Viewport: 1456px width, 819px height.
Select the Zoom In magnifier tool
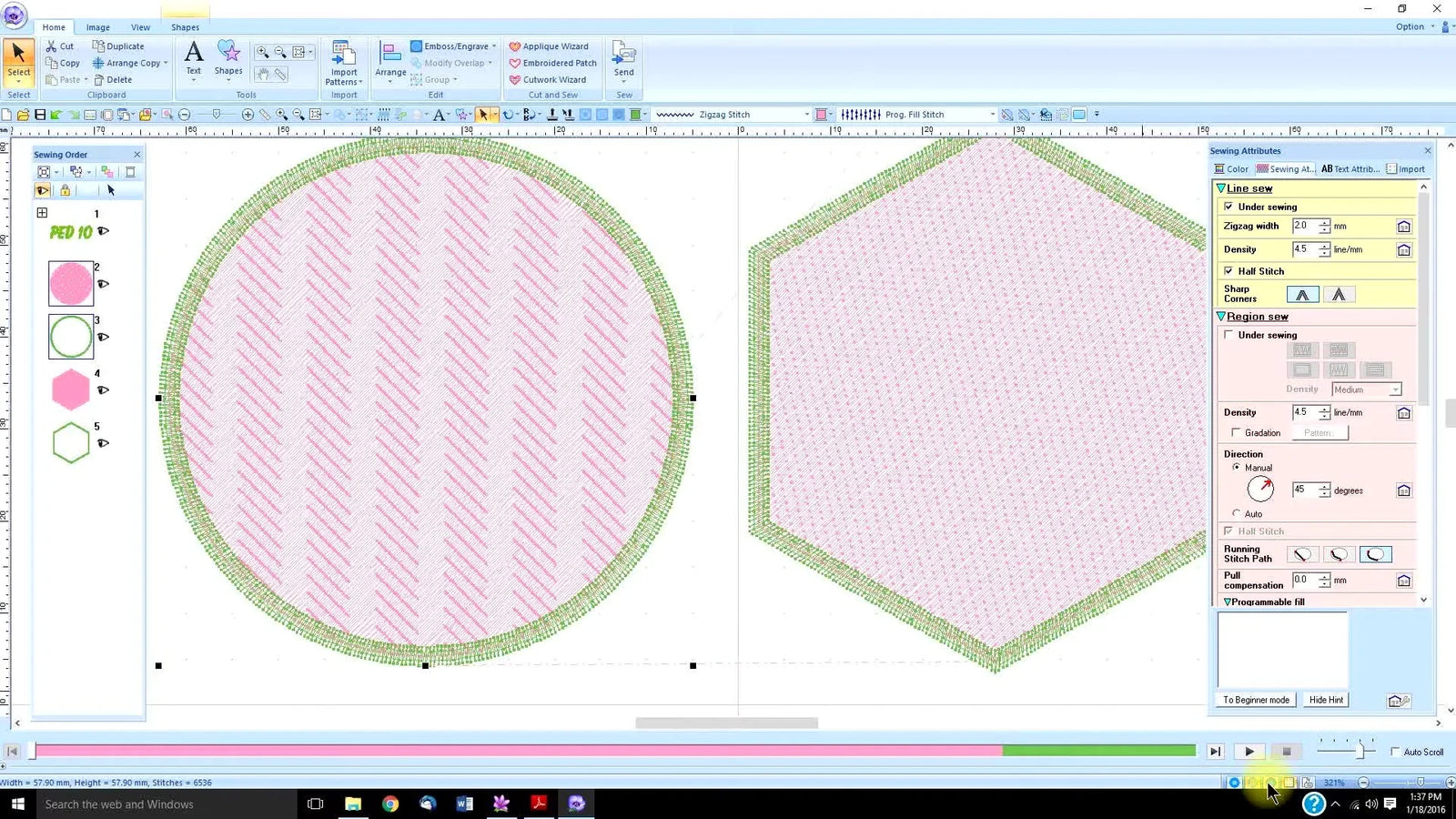[263, 52]
